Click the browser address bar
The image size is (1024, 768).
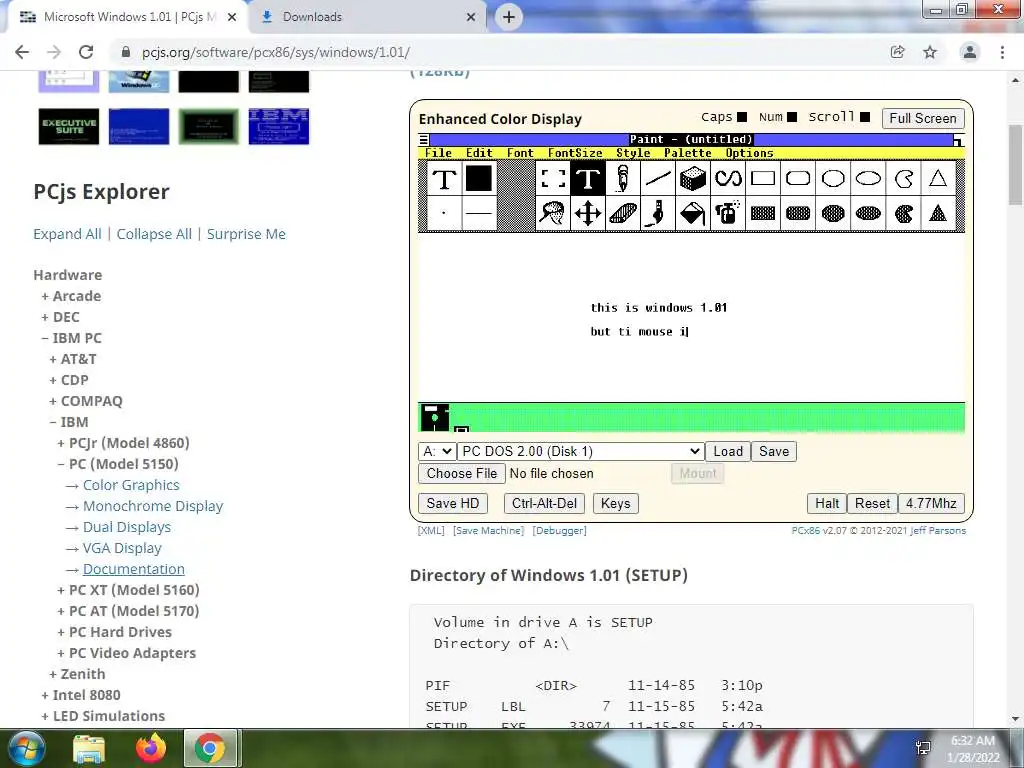coord(496,52)
